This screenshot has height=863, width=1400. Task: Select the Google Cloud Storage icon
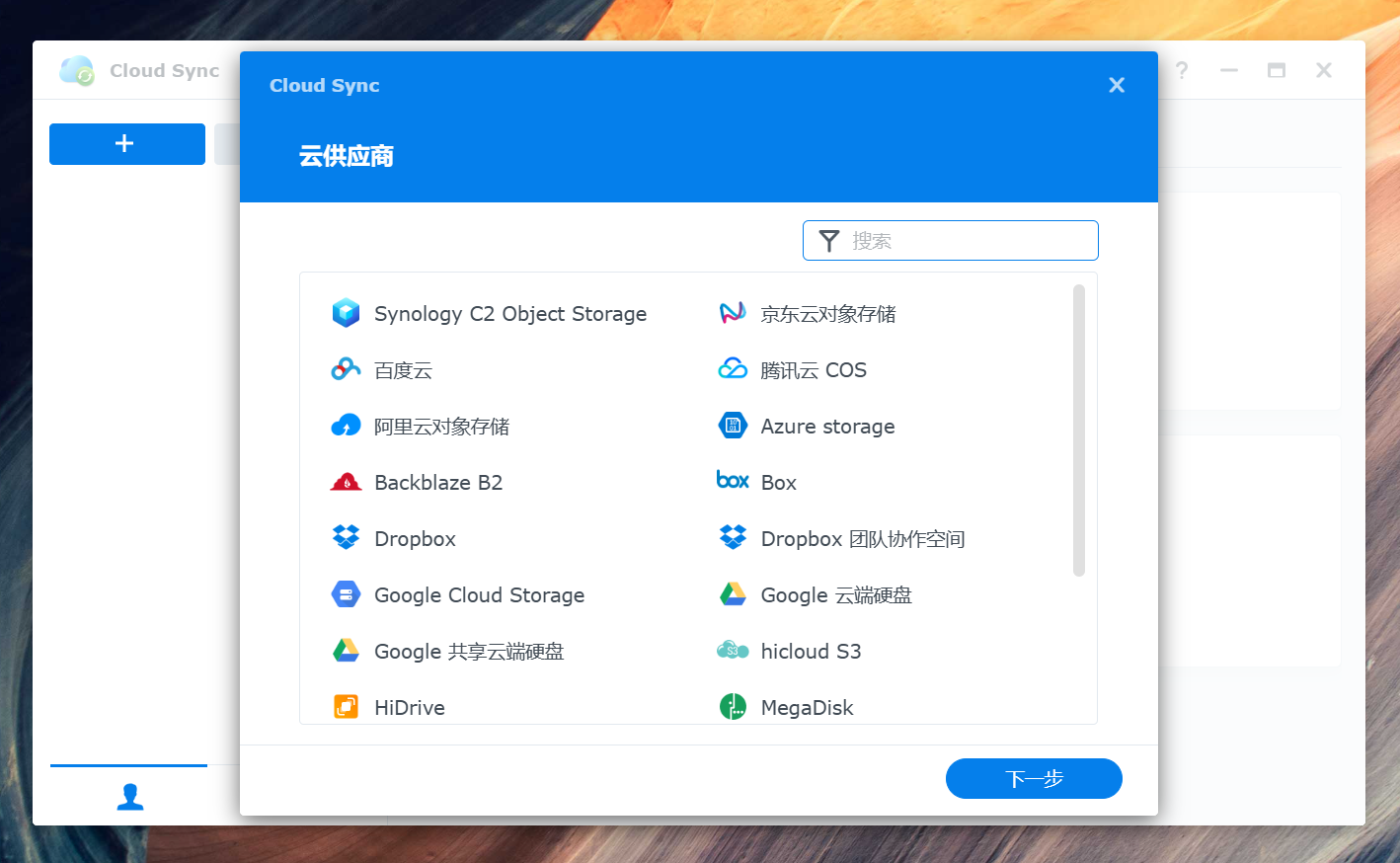coord(346,594)
